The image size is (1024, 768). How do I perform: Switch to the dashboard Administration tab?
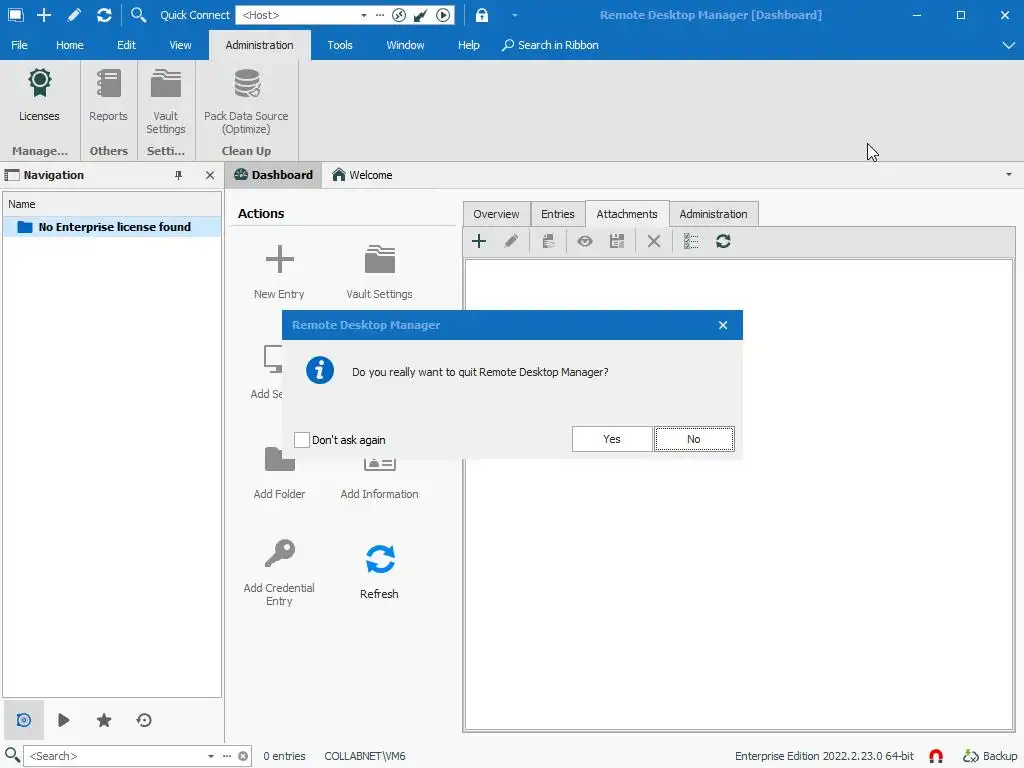tap(713, 214)
